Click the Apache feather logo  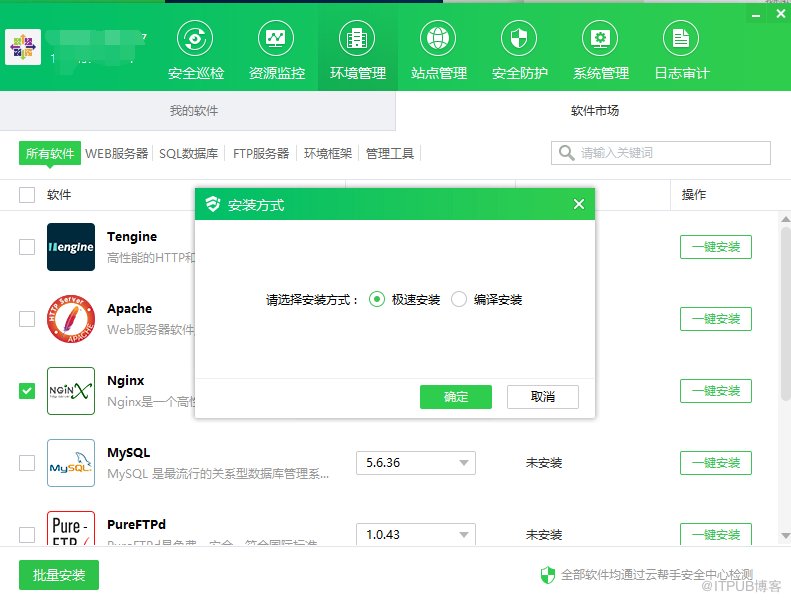[x=71, y=319]
